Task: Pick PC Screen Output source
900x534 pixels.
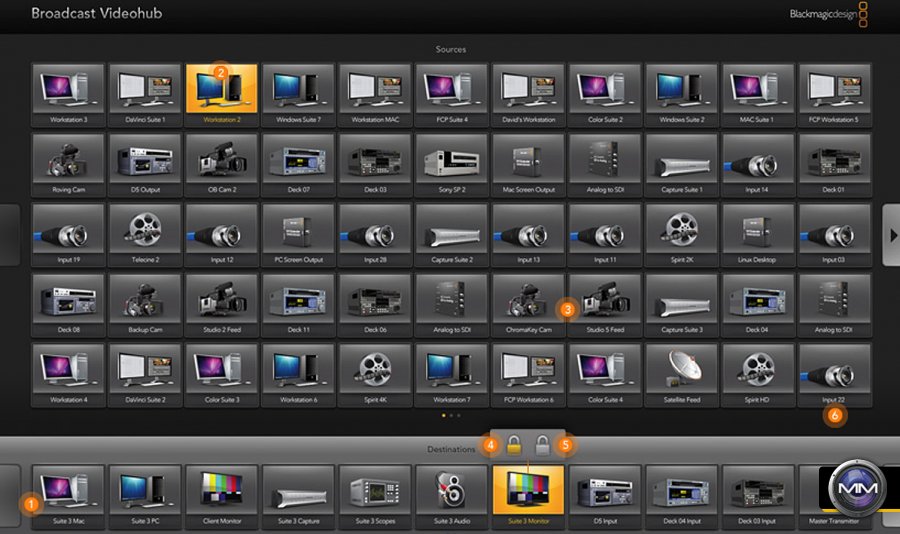Action: 298,235
